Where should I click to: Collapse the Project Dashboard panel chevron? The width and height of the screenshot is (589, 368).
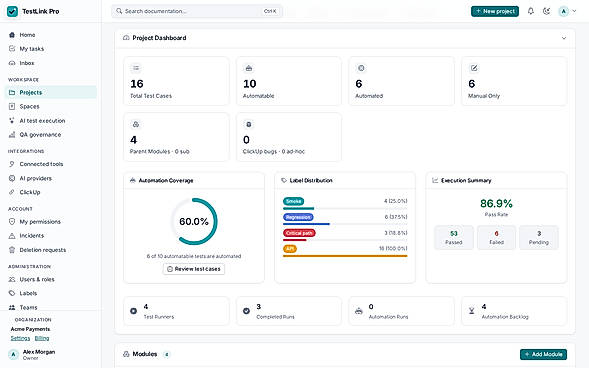(x=563, y=38)
